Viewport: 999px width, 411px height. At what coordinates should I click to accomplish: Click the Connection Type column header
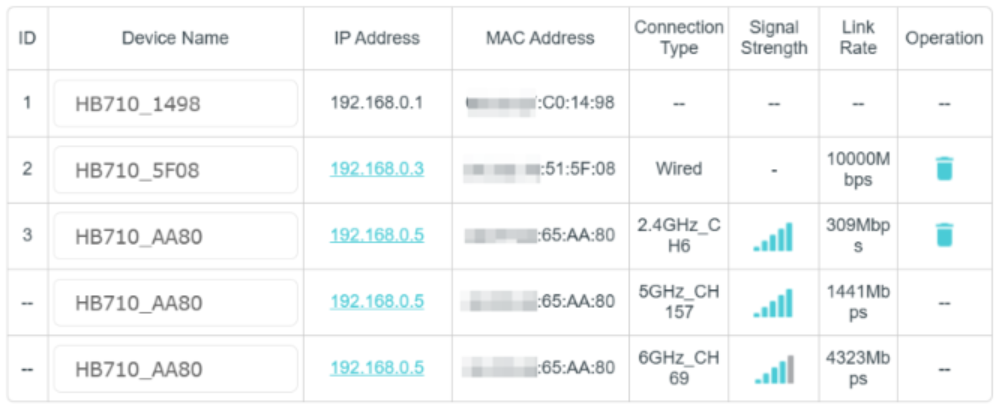click(x=679, y=38)
